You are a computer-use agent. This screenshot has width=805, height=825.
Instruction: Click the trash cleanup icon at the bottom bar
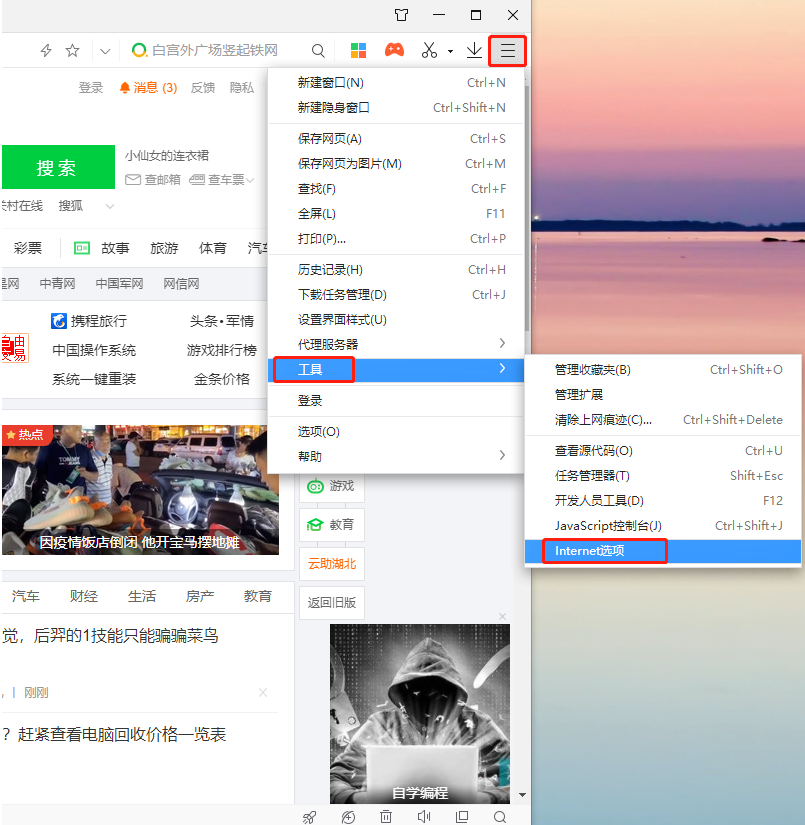(x=385, y=816)
